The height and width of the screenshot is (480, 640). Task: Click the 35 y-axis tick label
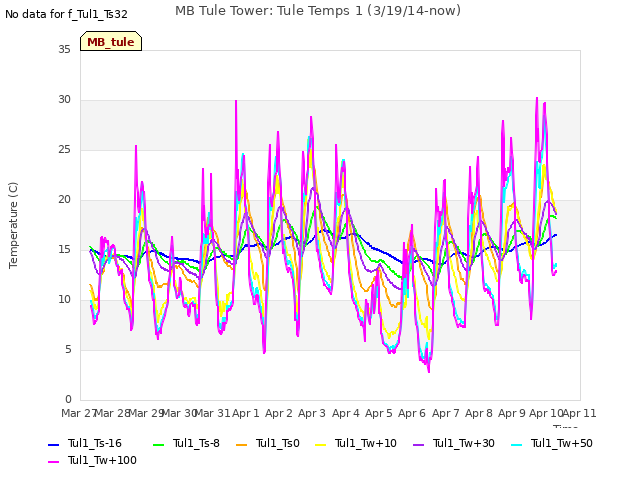point(64,49)
